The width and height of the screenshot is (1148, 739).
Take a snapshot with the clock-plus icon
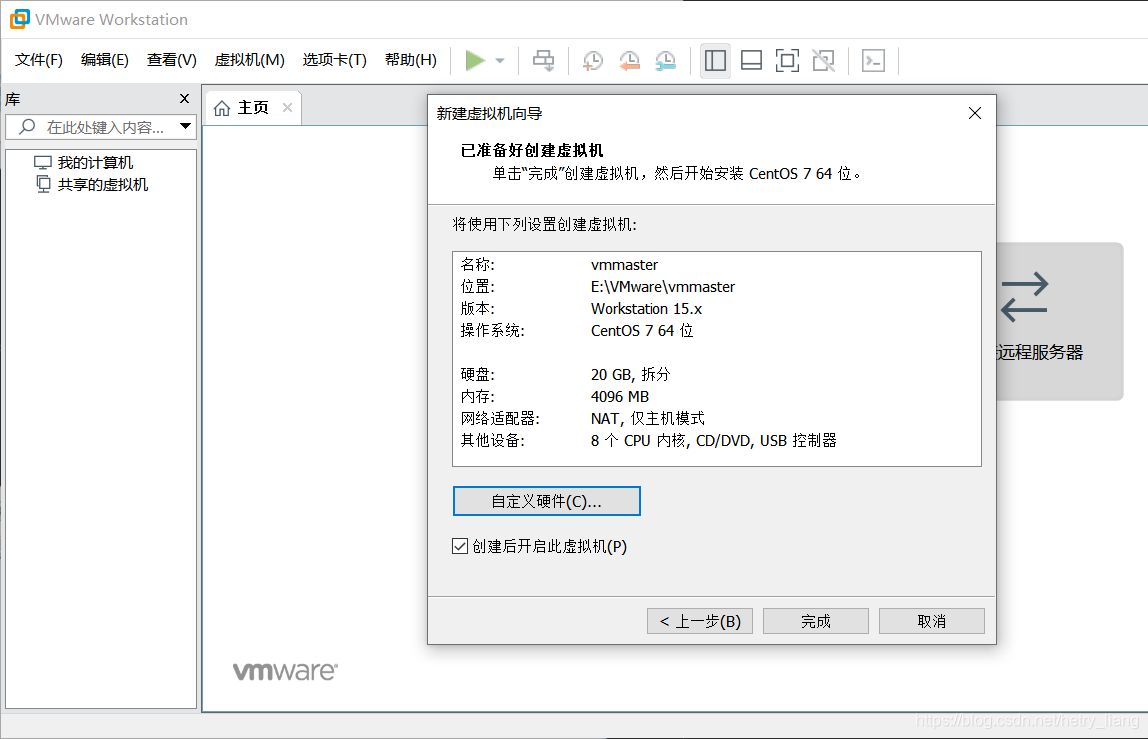592,60
